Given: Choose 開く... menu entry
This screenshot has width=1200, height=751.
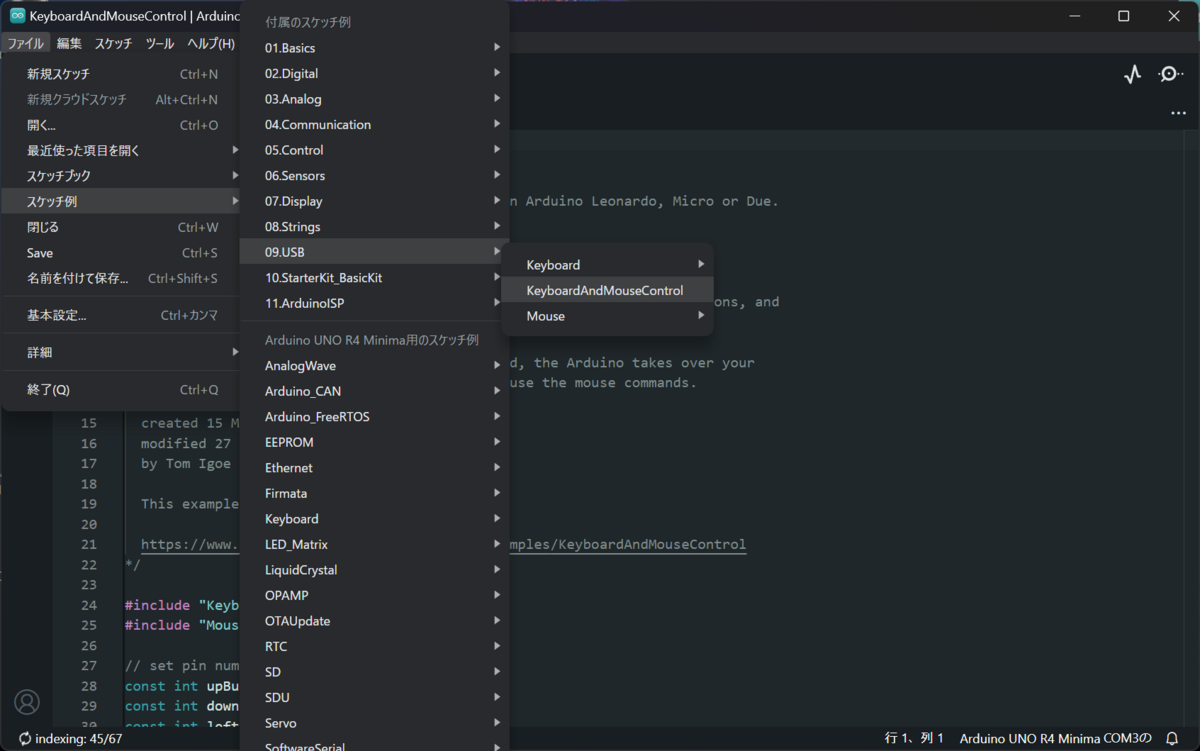Looking at the screenshot, I should pos(122,125).
